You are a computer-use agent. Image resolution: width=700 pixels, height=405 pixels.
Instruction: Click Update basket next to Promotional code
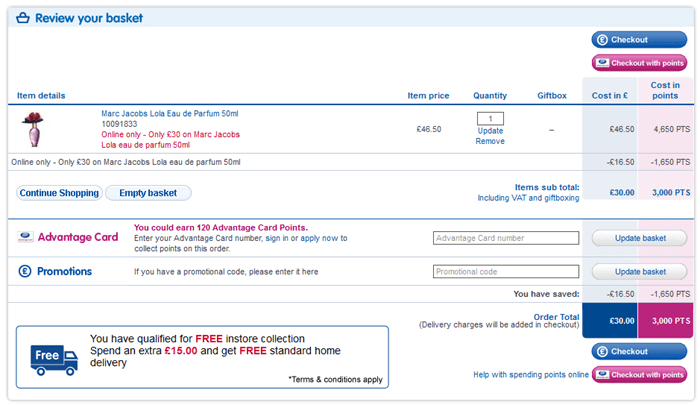tap(640, 271)
